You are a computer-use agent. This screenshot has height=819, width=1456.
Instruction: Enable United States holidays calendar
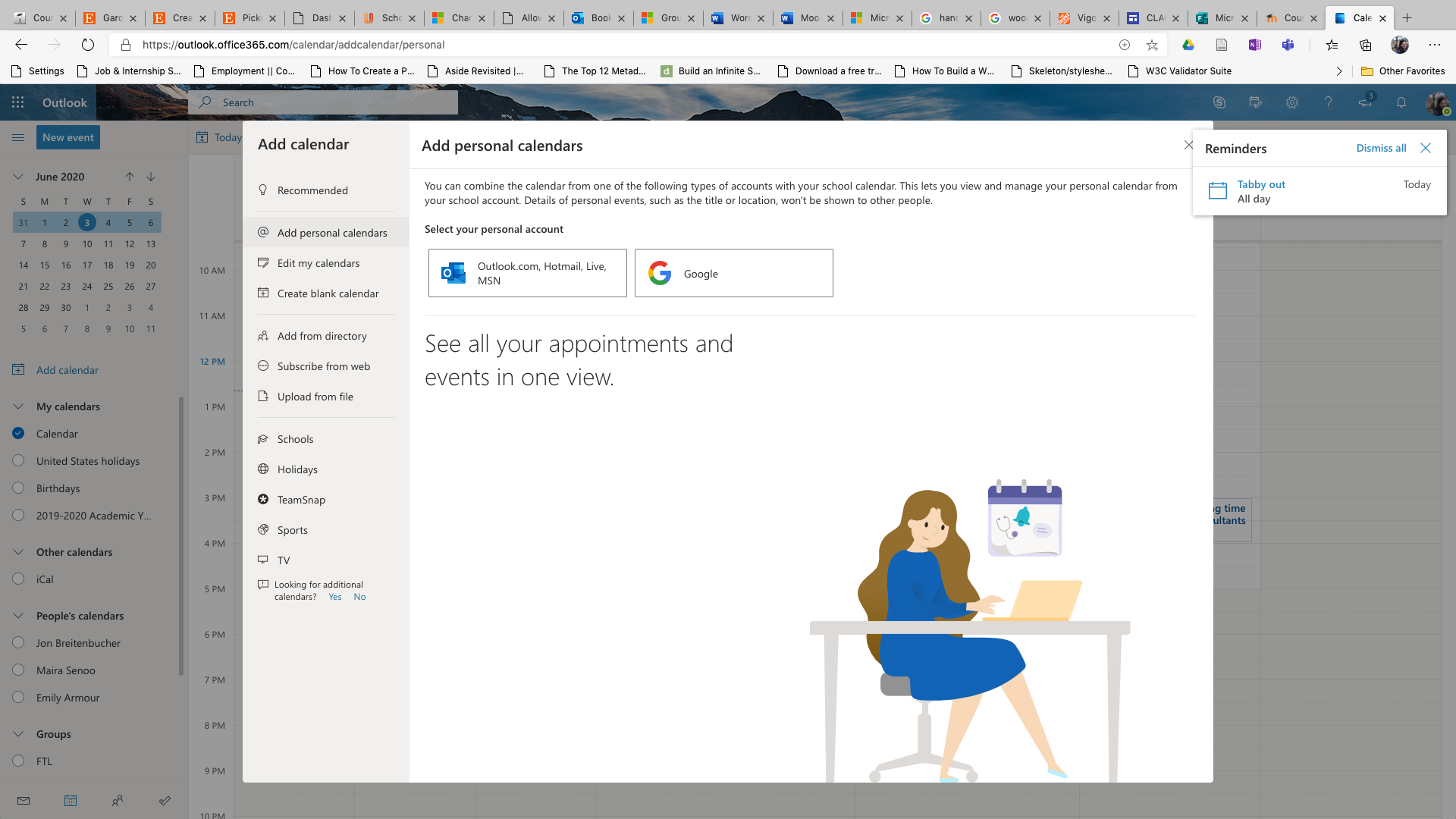click(x=19, y=461)
